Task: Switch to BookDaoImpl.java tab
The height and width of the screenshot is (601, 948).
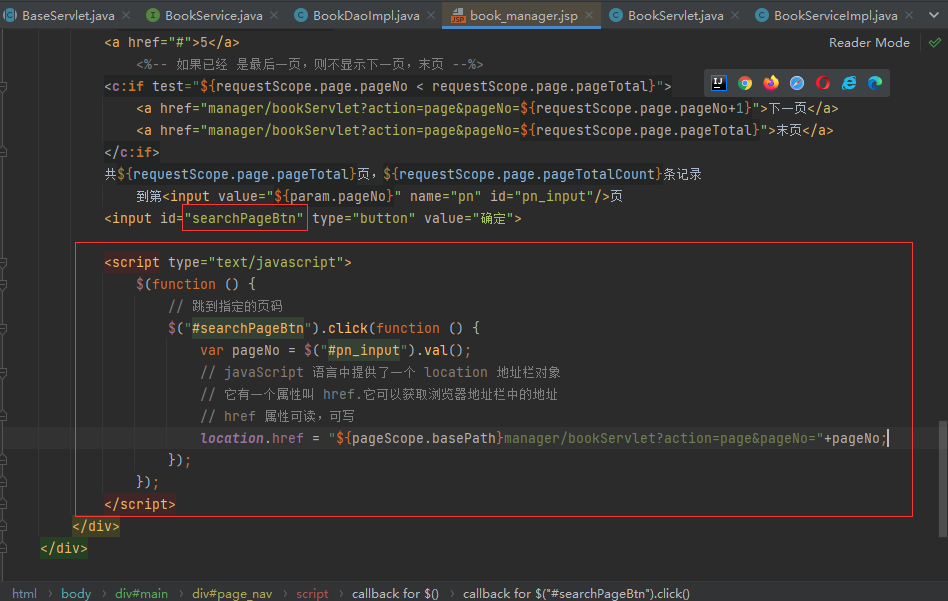Action: pos(366,16)
